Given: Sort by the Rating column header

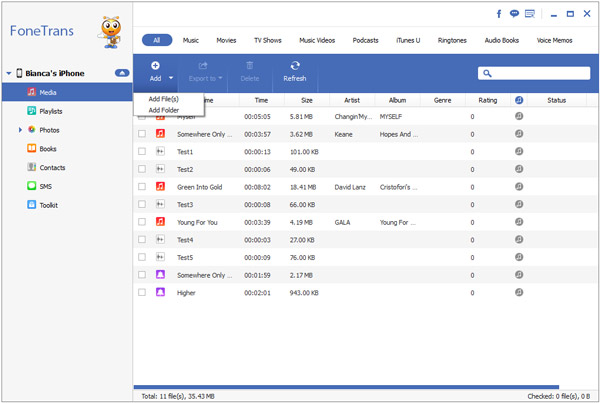Looking at the screenshot, I should (x=488, y=100).
